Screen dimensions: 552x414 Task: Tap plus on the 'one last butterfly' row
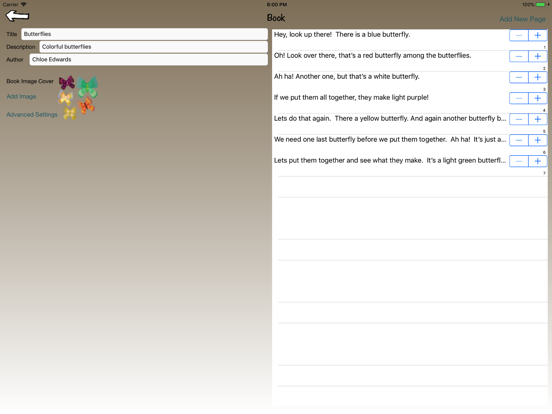point(538,140)
